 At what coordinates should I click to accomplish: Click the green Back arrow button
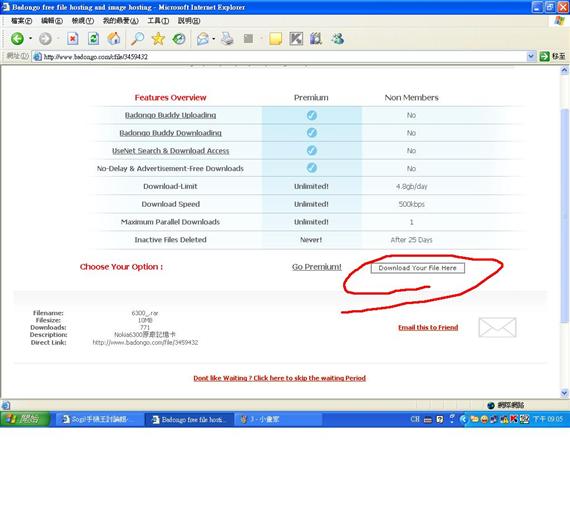17,39
